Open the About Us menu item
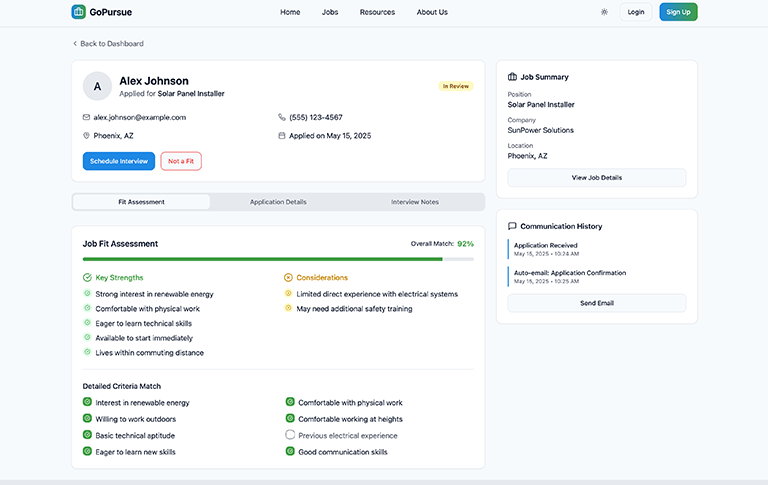Viewport: 768px width, 485px height. (432, 12)
